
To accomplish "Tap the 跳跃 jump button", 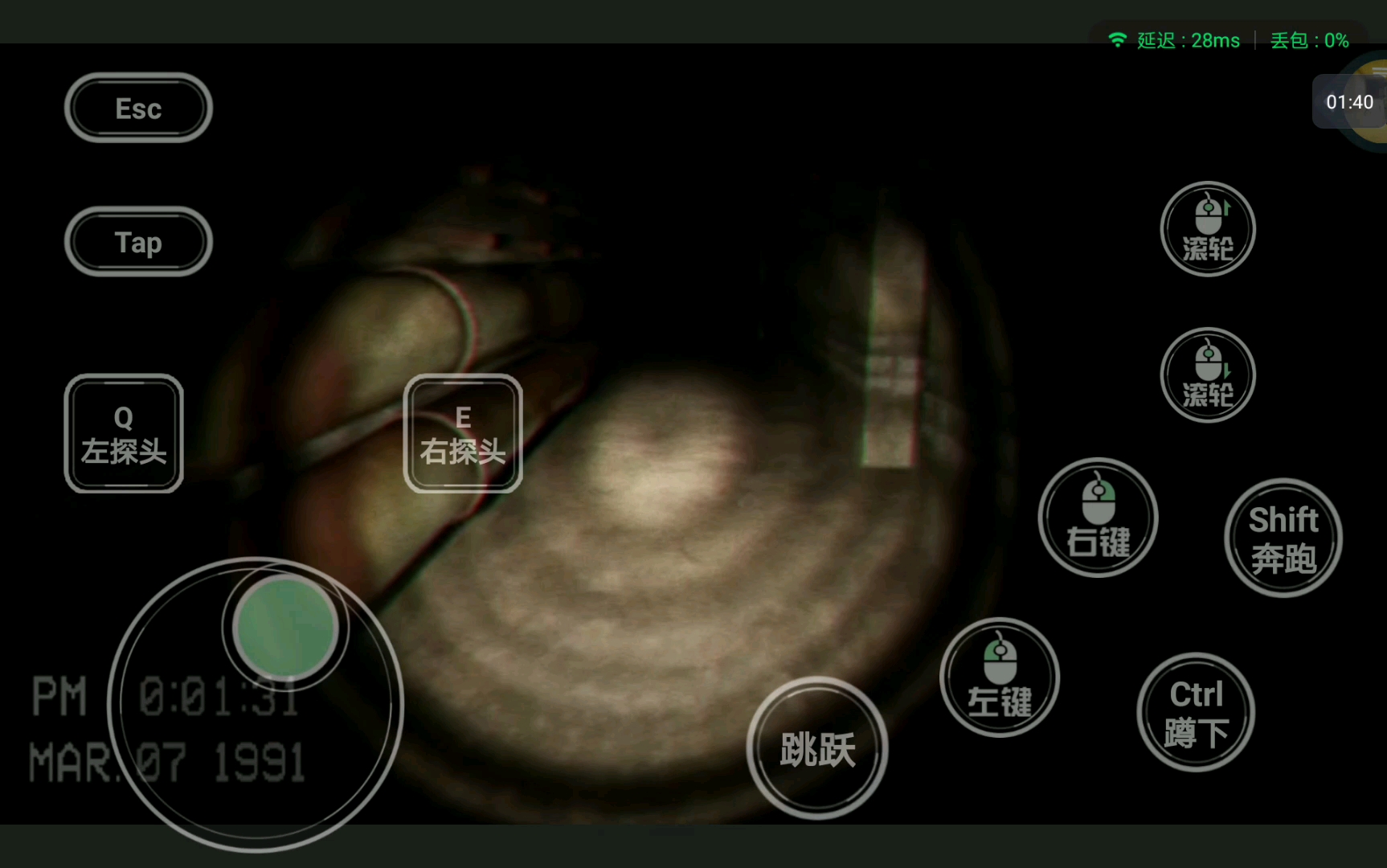I will (x=817, y=748).
